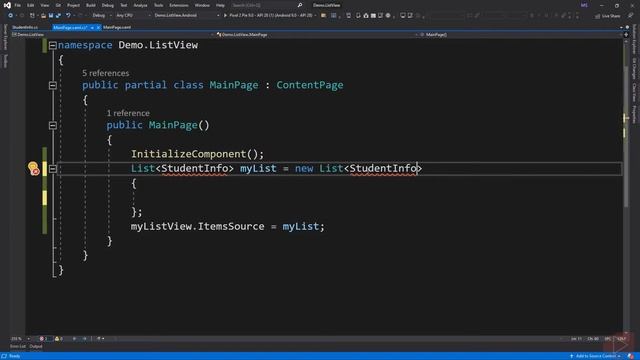Open the Debug configuration dropdown
The height and width of the screenshot is (360, 640).
click(101, 16)
